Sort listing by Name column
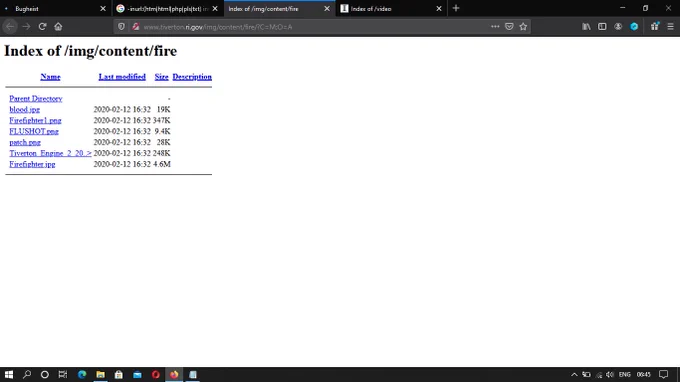Image resolution: width=680 pixels, height=382 pixels. click(50, 77)
